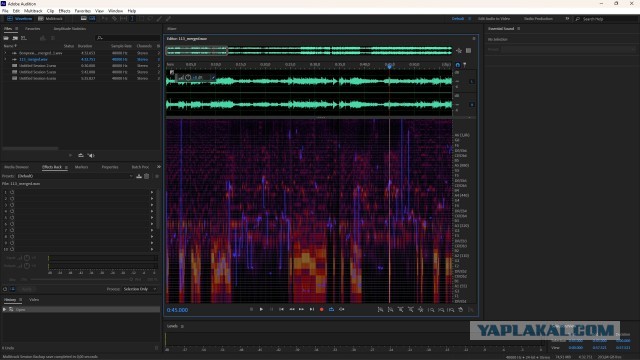Save the effects rack preset icon

tap(139, 176)
